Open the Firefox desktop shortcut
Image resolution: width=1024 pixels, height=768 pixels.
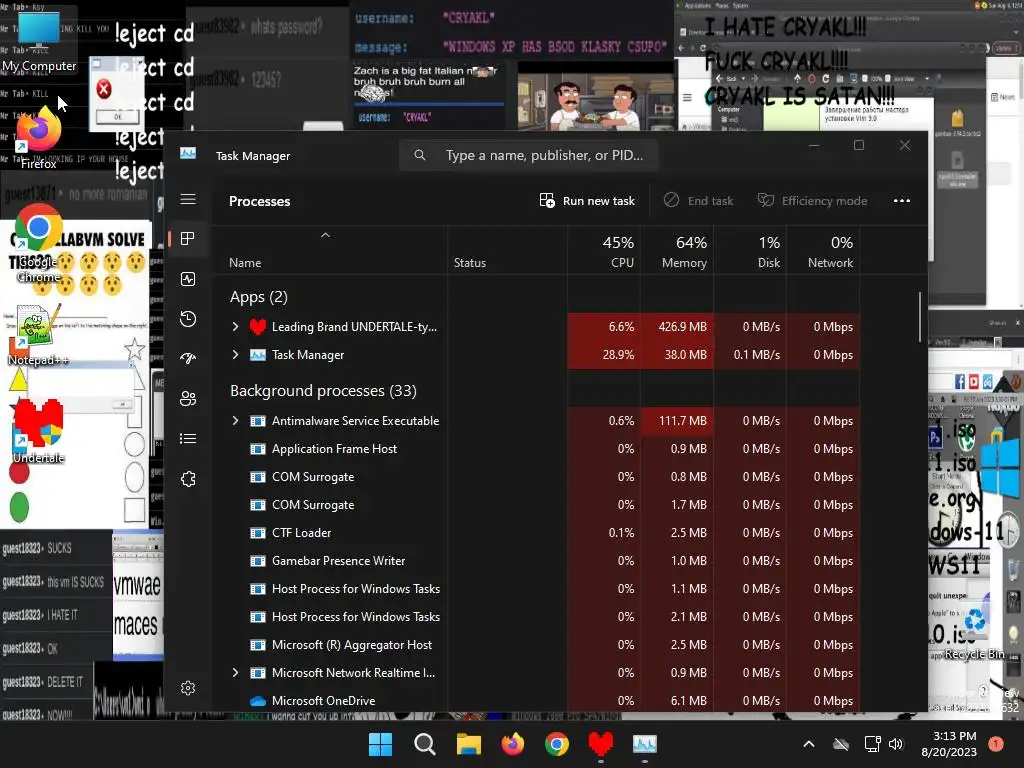[x=39, y=138]
